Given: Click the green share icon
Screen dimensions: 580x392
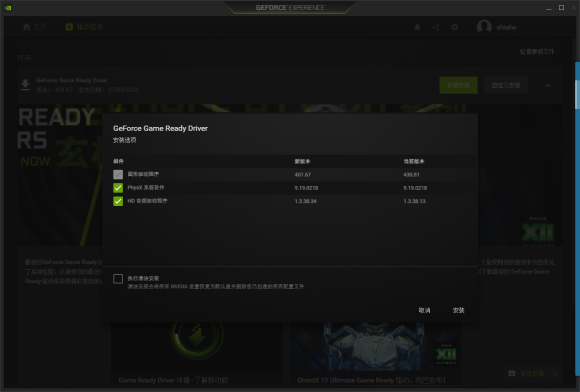Looking at the screenshot, I should pyautogui.click(x=436, y=27).
